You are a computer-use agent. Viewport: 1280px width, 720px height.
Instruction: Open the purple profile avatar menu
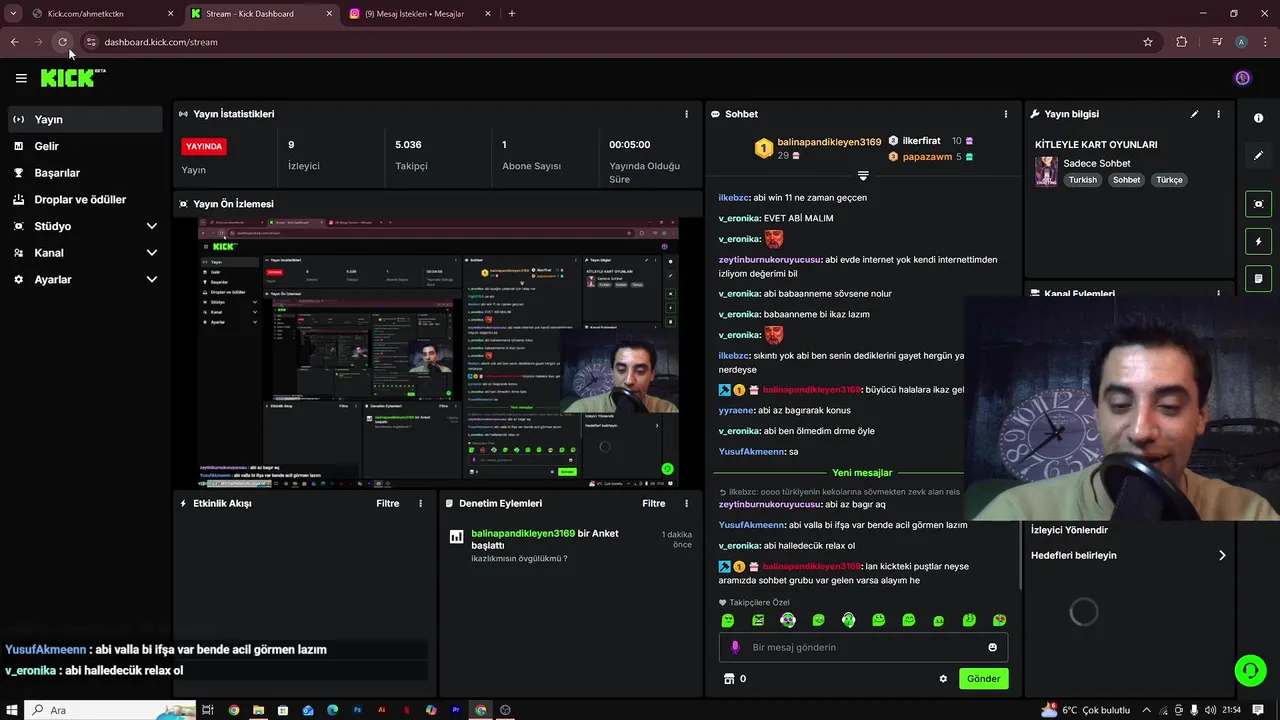(x=1242, y=78)
